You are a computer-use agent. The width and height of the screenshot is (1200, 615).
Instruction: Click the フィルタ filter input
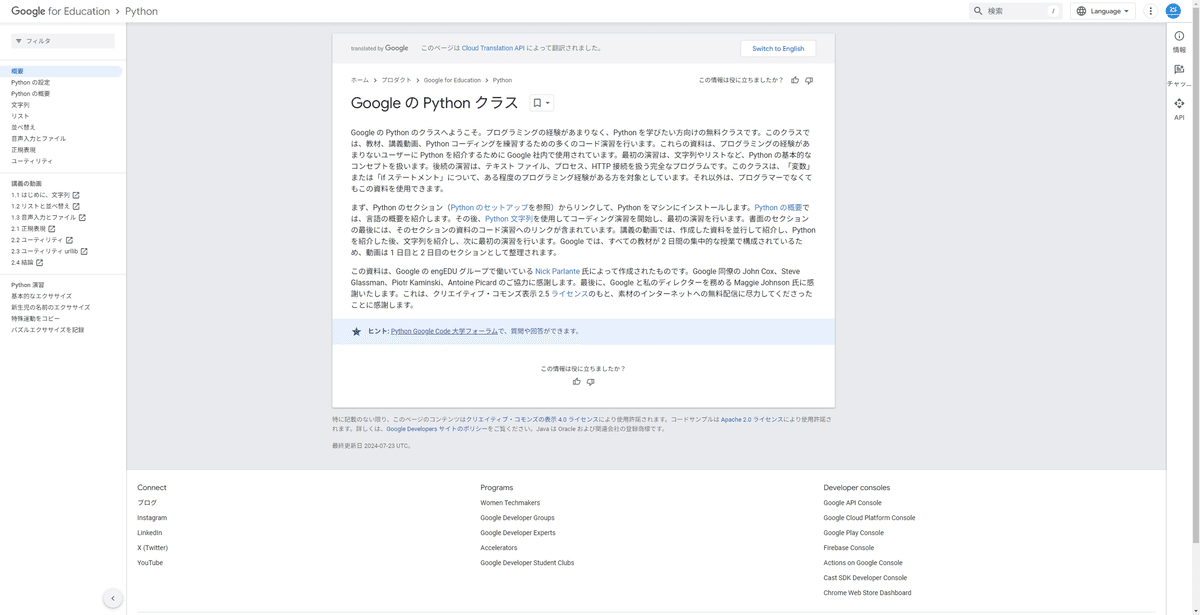tap(63, 41)
